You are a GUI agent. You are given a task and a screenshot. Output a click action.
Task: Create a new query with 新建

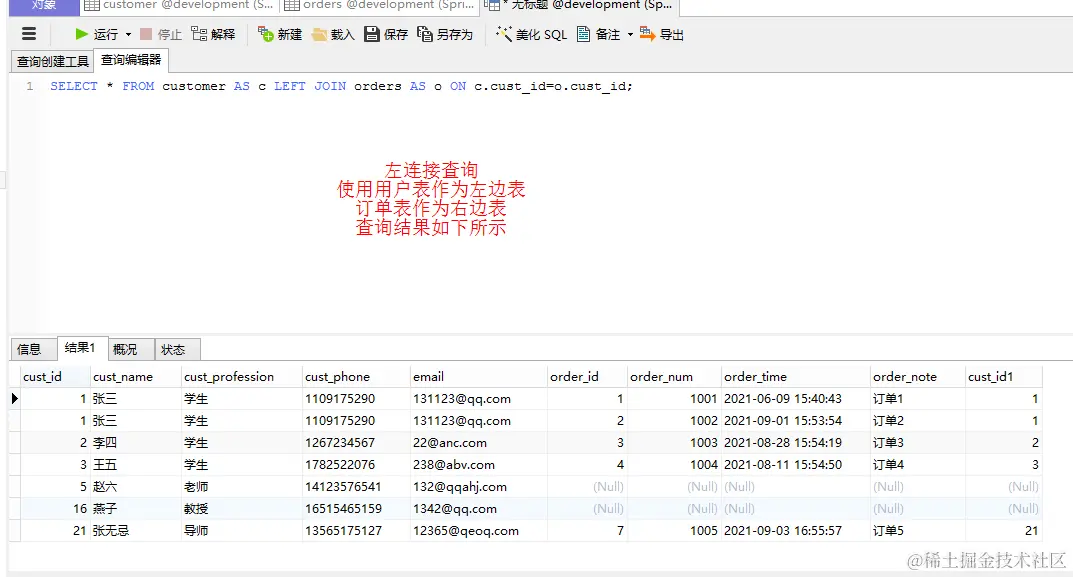click(279, 33)
